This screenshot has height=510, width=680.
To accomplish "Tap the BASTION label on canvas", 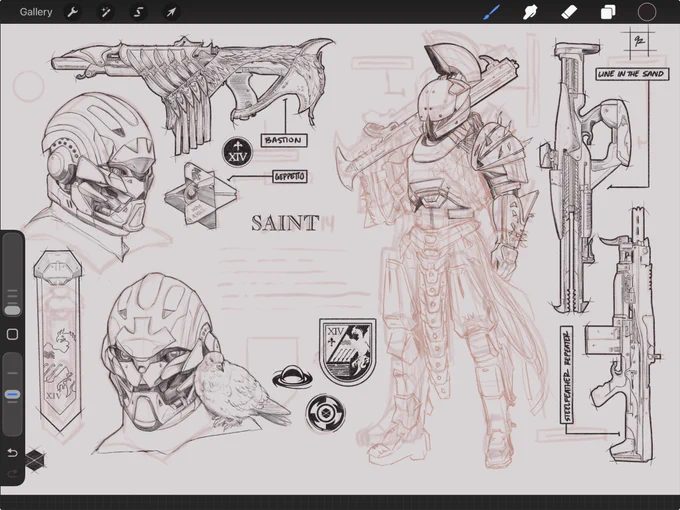I will coord(284,140).
